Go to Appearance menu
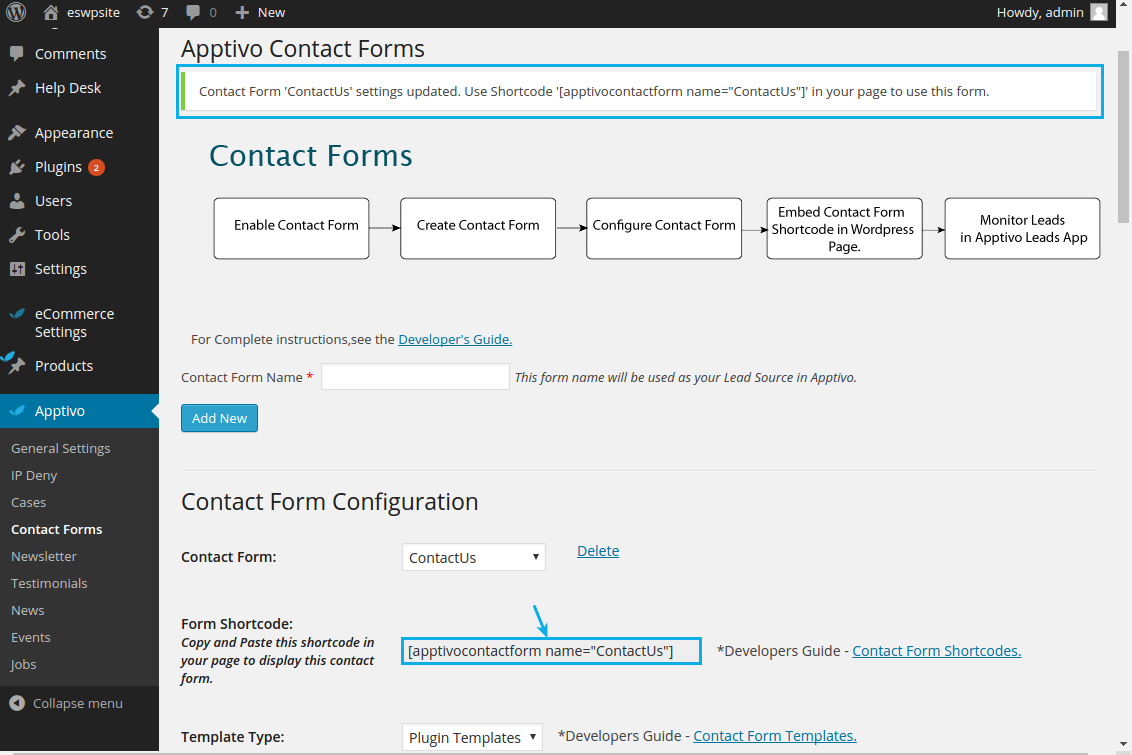 (x=74, y=133)
